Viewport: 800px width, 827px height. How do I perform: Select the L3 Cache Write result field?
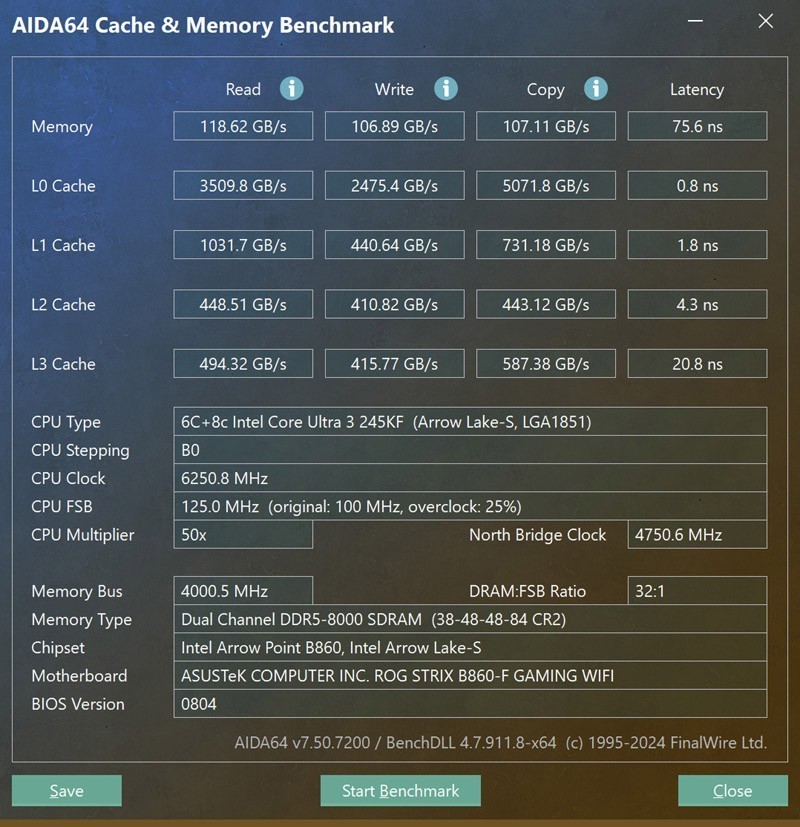[x=394, y=363]
